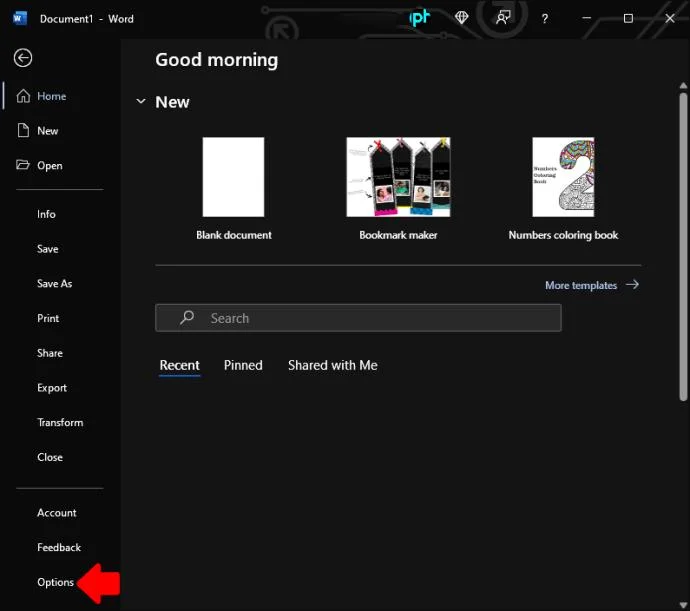Select Home in the backstage menu
The height and width of the screenshot is (611, 690).
[51, 96]
